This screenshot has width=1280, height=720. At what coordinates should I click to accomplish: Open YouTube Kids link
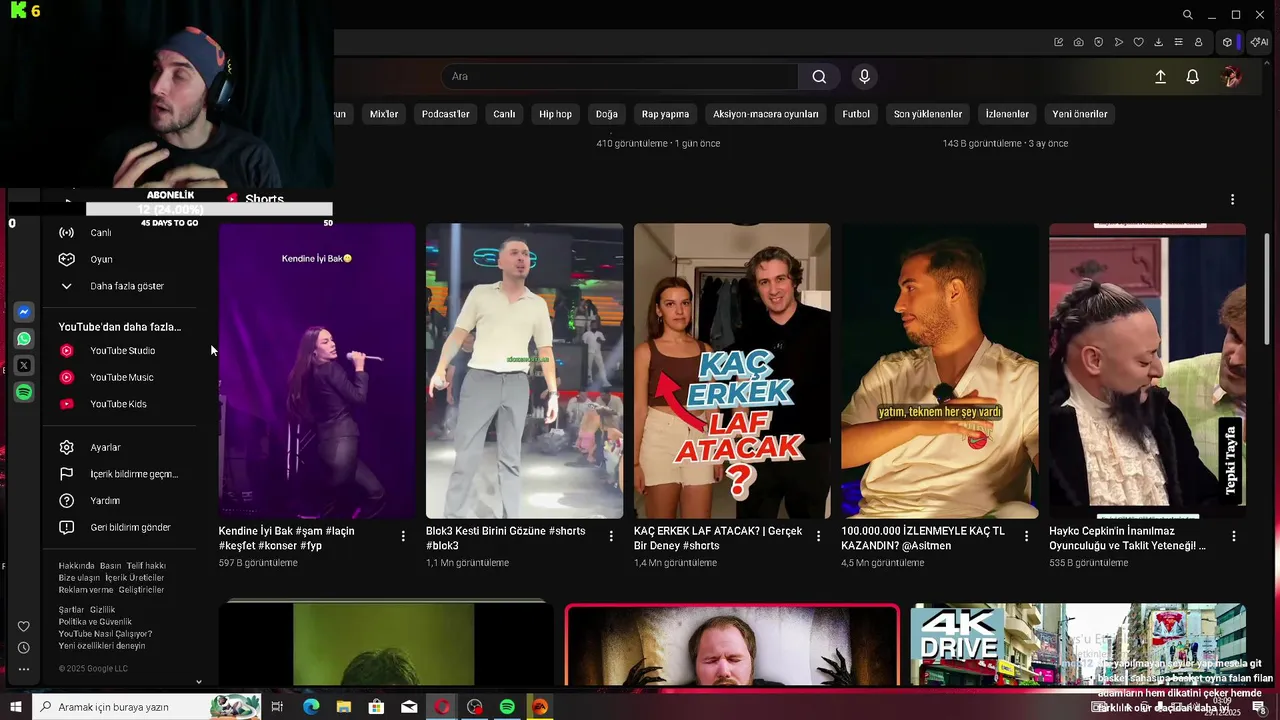pos(120,404)
